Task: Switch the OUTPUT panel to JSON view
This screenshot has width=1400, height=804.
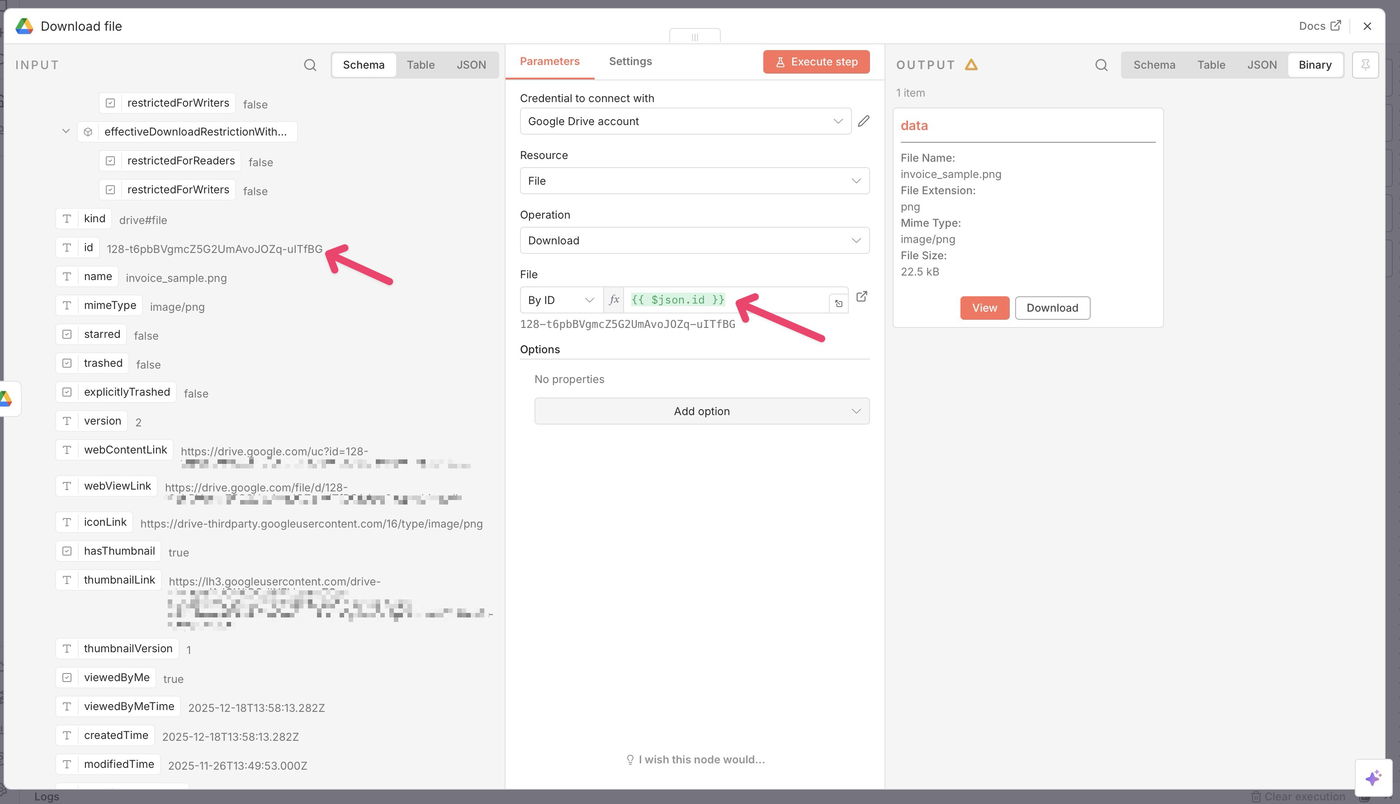Action: click(1262, 65)
